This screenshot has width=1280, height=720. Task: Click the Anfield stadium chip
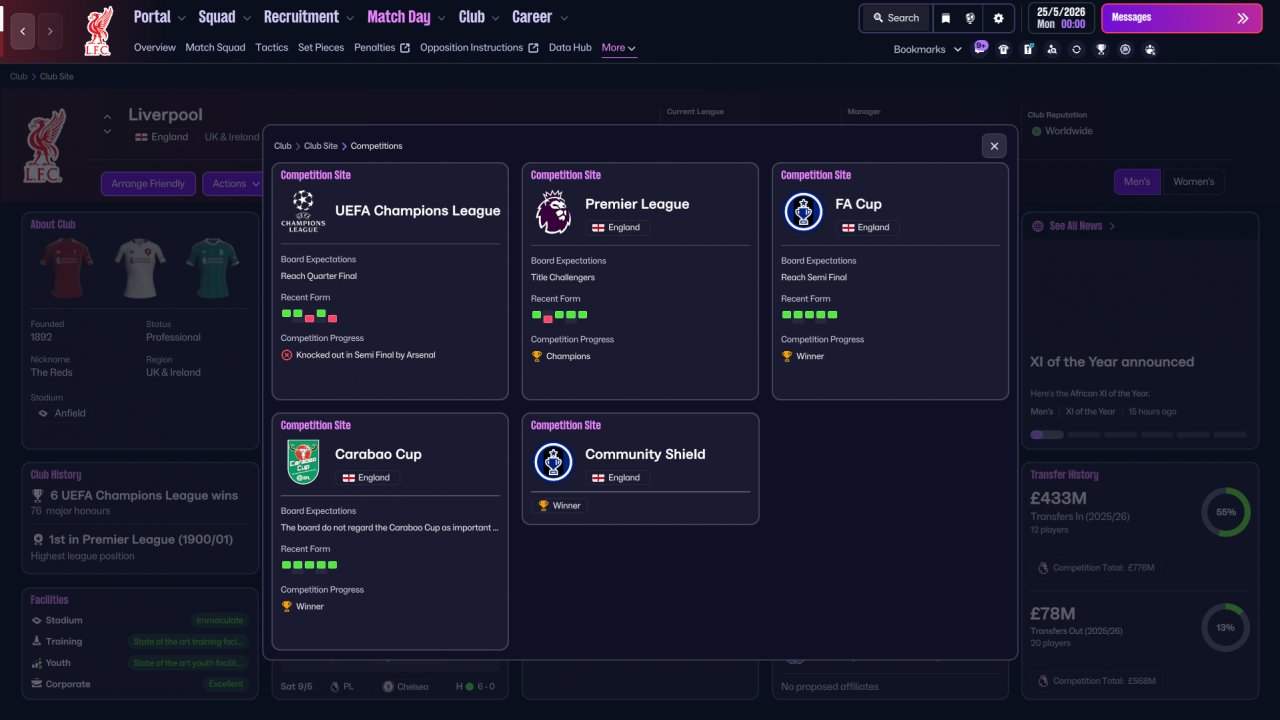pyautogui.click(x=62, y=413)
